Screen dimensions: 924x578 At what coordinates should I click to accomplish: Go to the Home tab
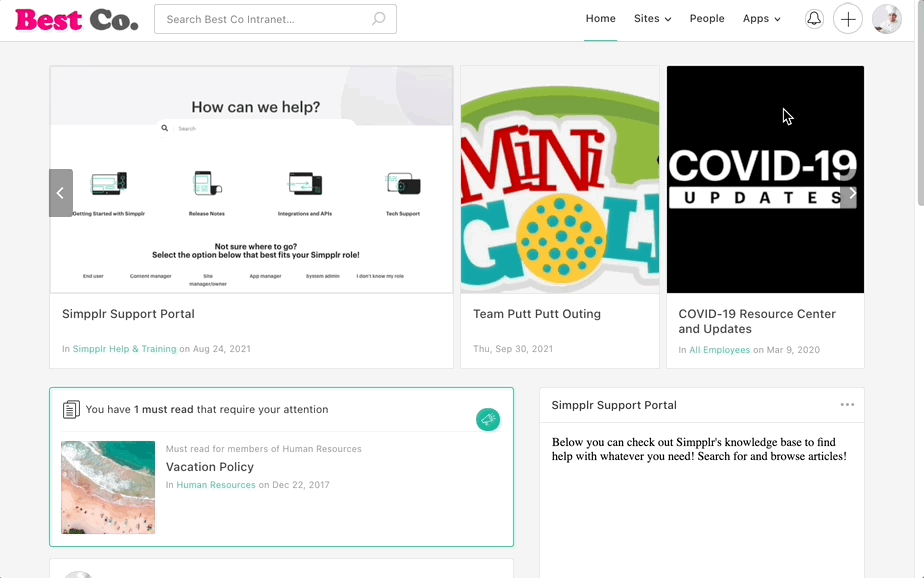tap(600, 19)
